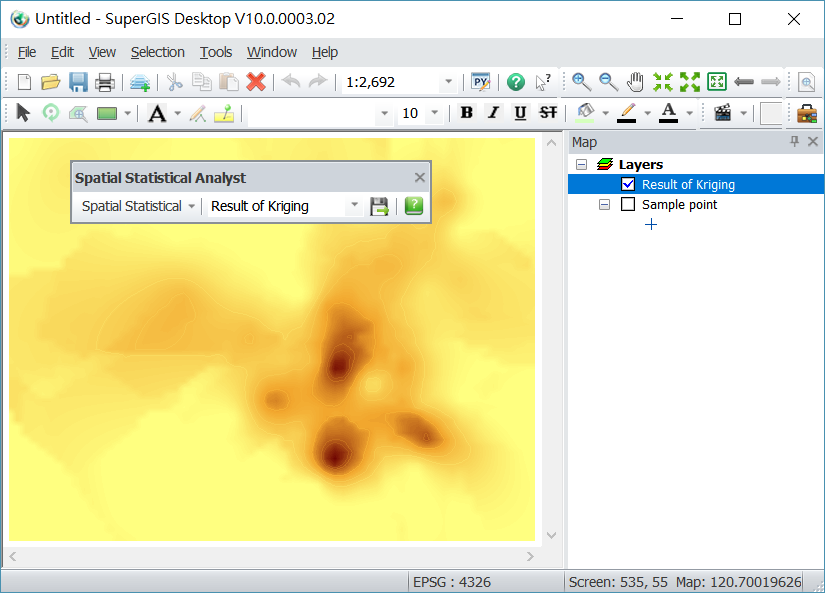Activate the What's This pointer
The height and width of the screenshot is (593, 825).
tap(542, 82)
